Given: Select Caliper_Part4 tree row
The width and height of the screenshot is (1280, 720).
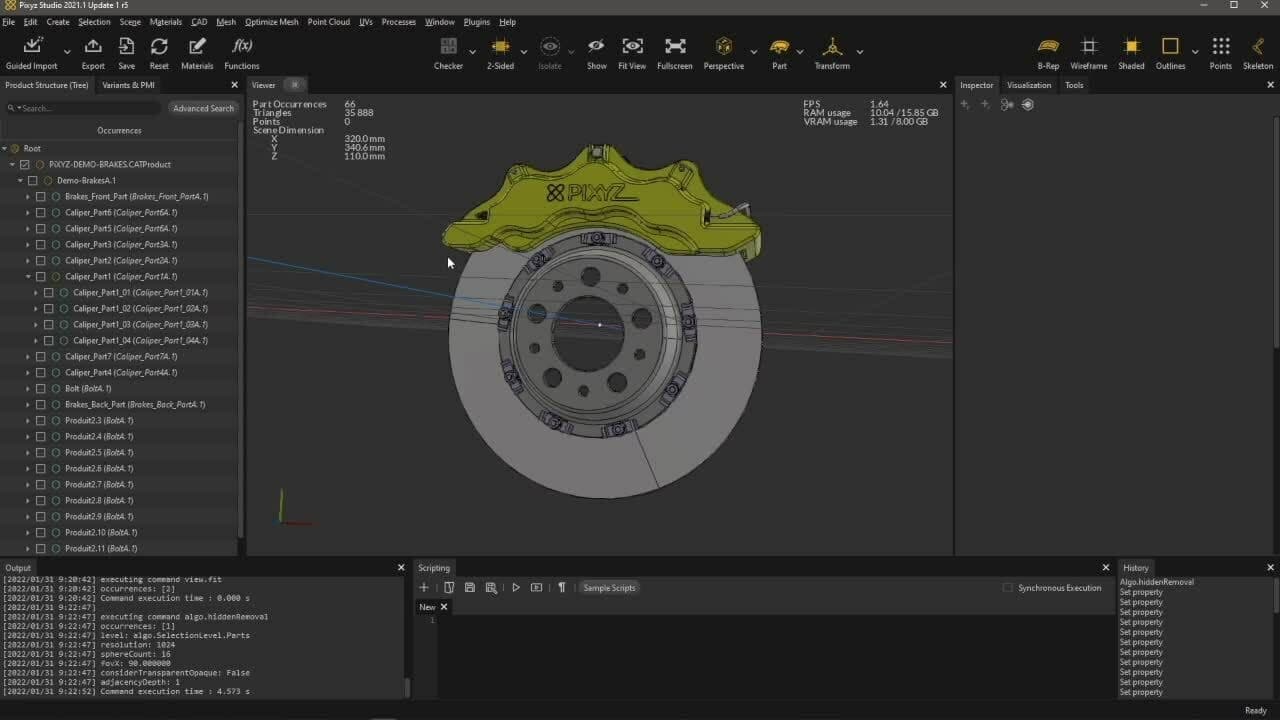Looking at the screenshot, I should click(119, 372).
